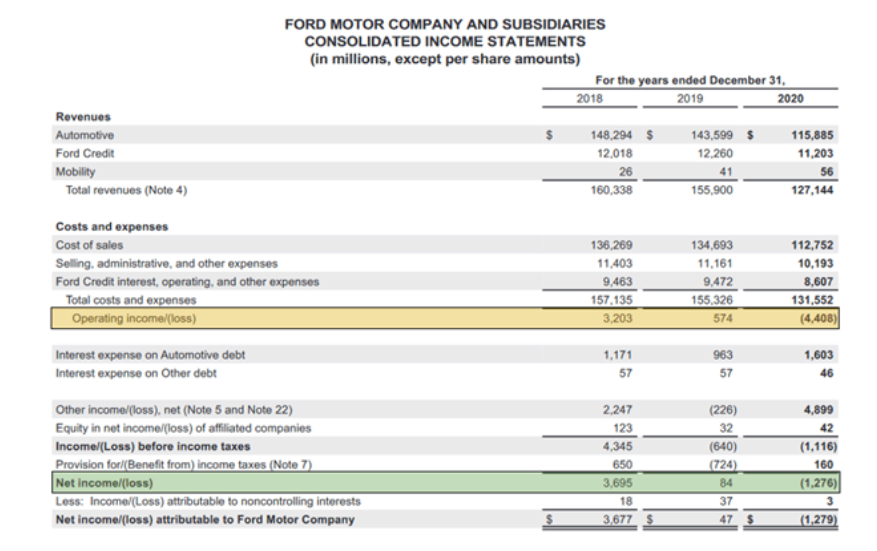Click Selling, administrative, and other expenses label

pyautogui.click(x=166, y=263)
